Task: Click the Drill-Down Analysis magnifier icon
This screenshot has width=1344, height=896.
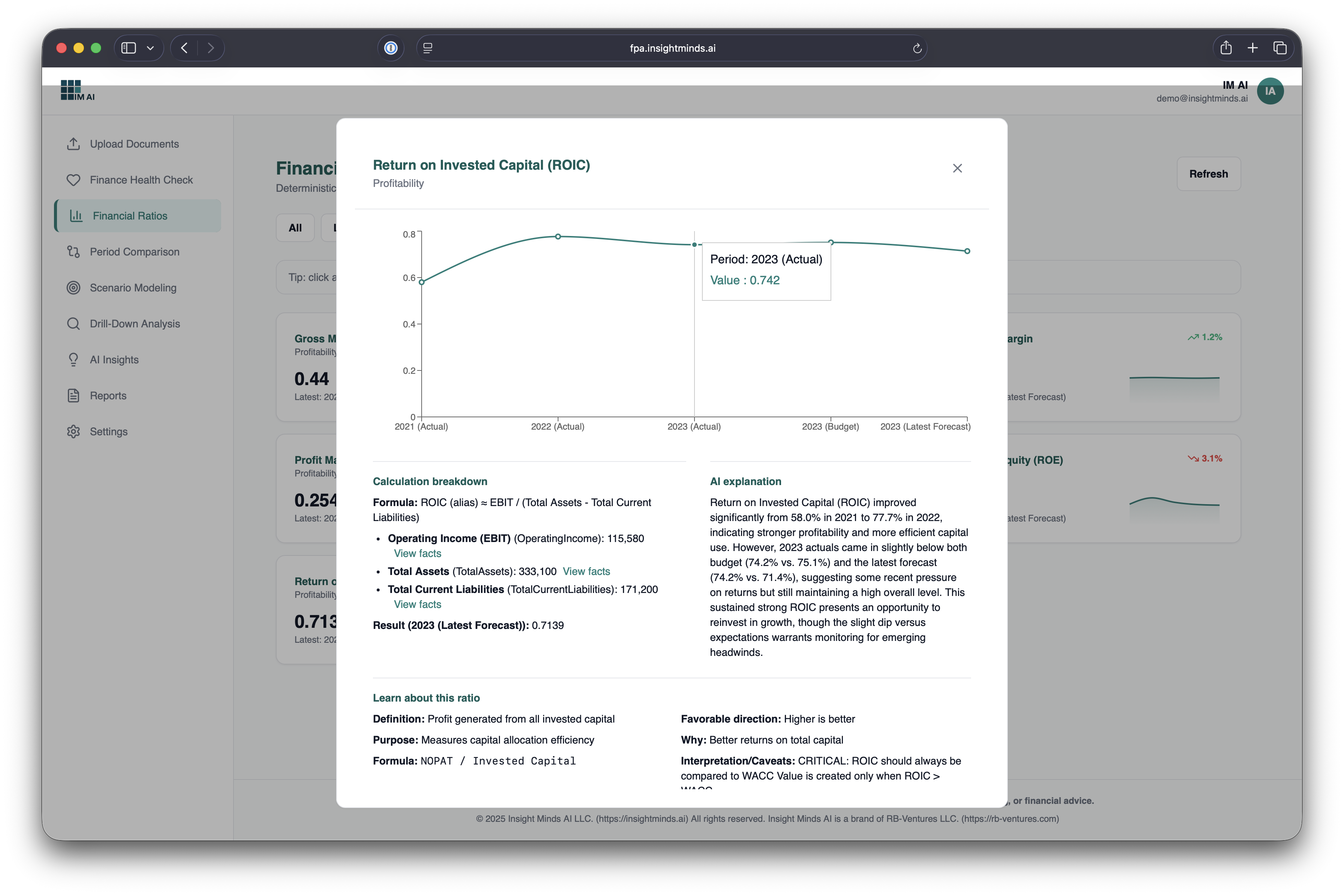Action: click(x=73, y=324)
